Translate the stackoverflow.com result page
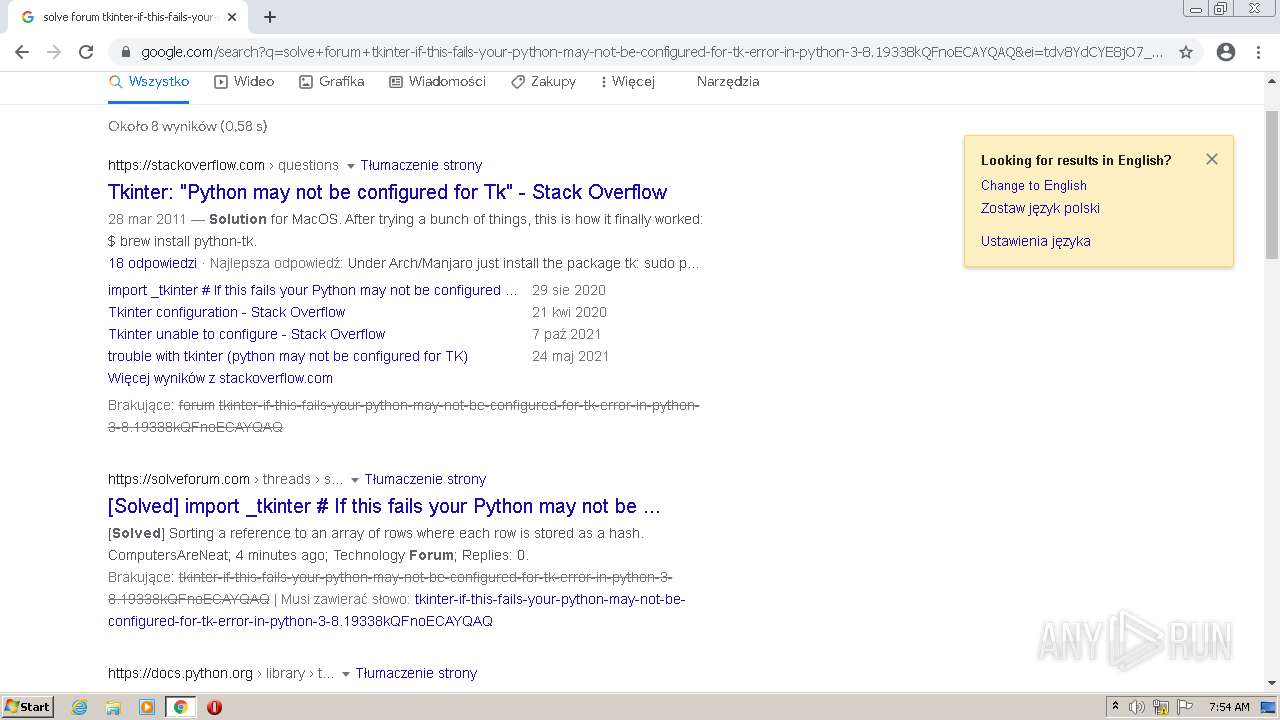The height and width of the screenshot is (720, 1280). click(421, 165)
